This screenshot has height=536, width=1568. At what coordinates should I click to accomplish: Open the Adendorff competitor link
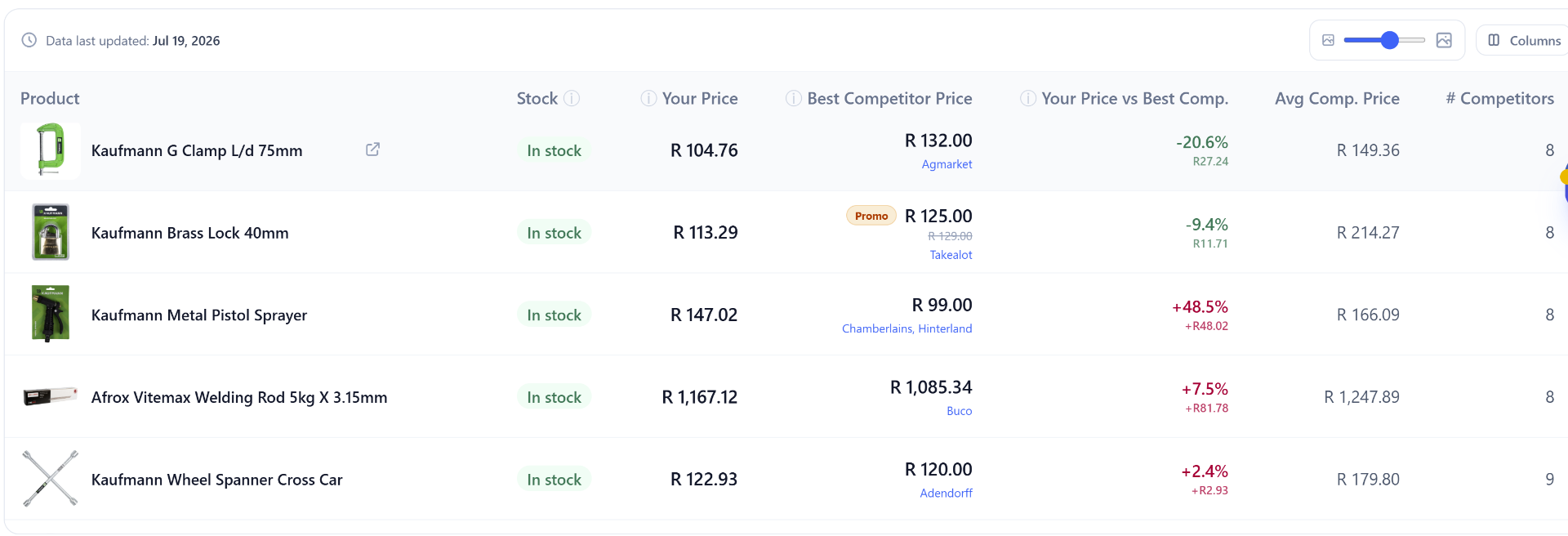coord(946,494)
